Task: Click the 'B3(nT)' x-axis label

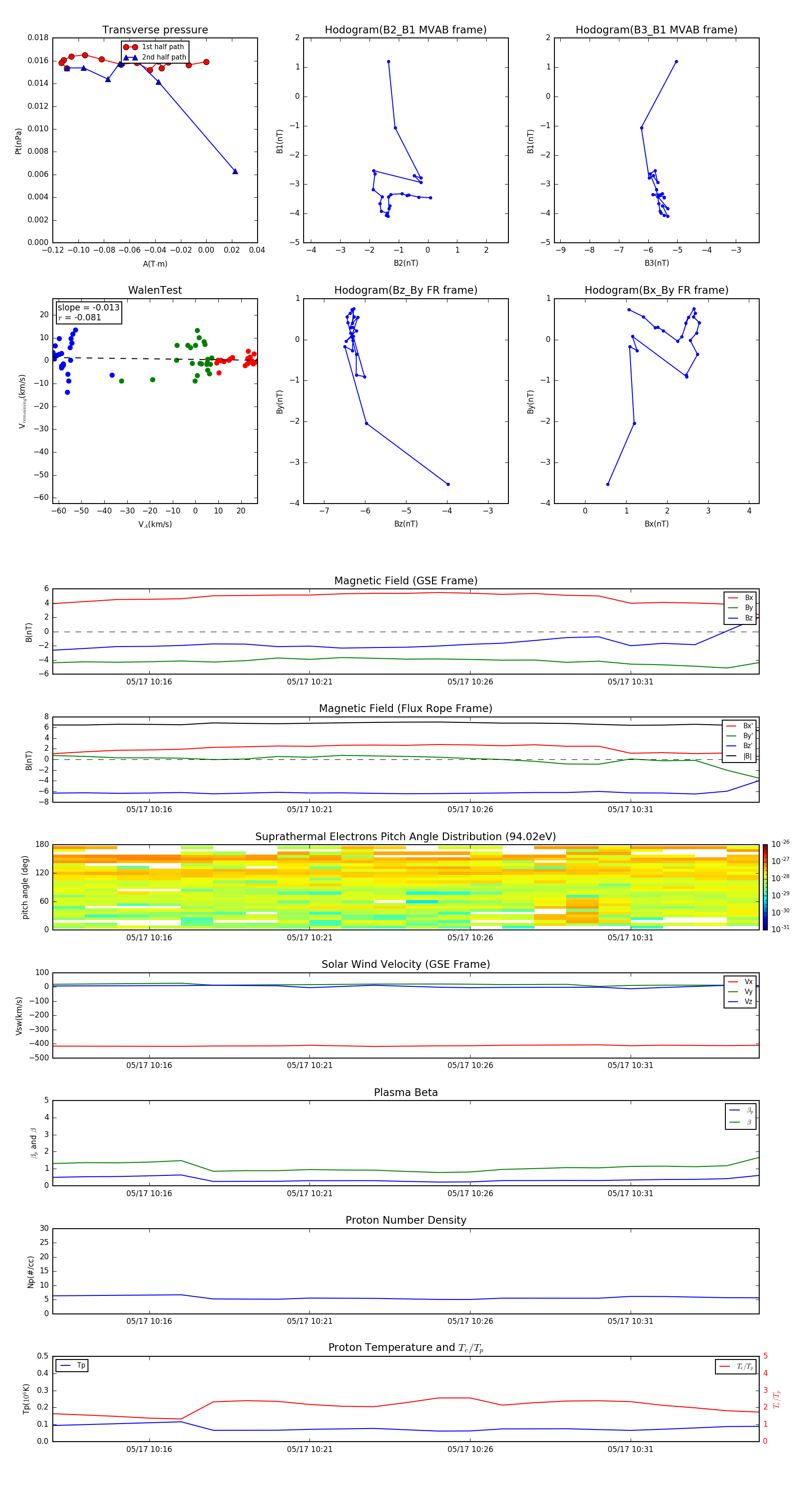Action: (656, 263)
